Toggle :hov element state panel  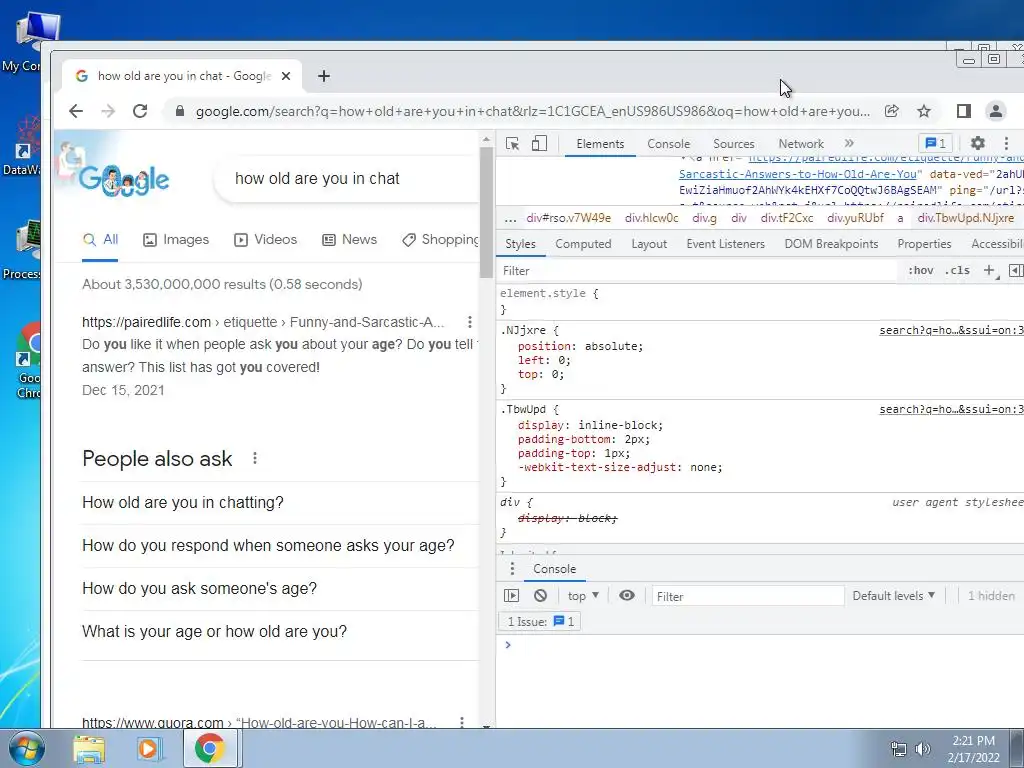tap(920, 270)
